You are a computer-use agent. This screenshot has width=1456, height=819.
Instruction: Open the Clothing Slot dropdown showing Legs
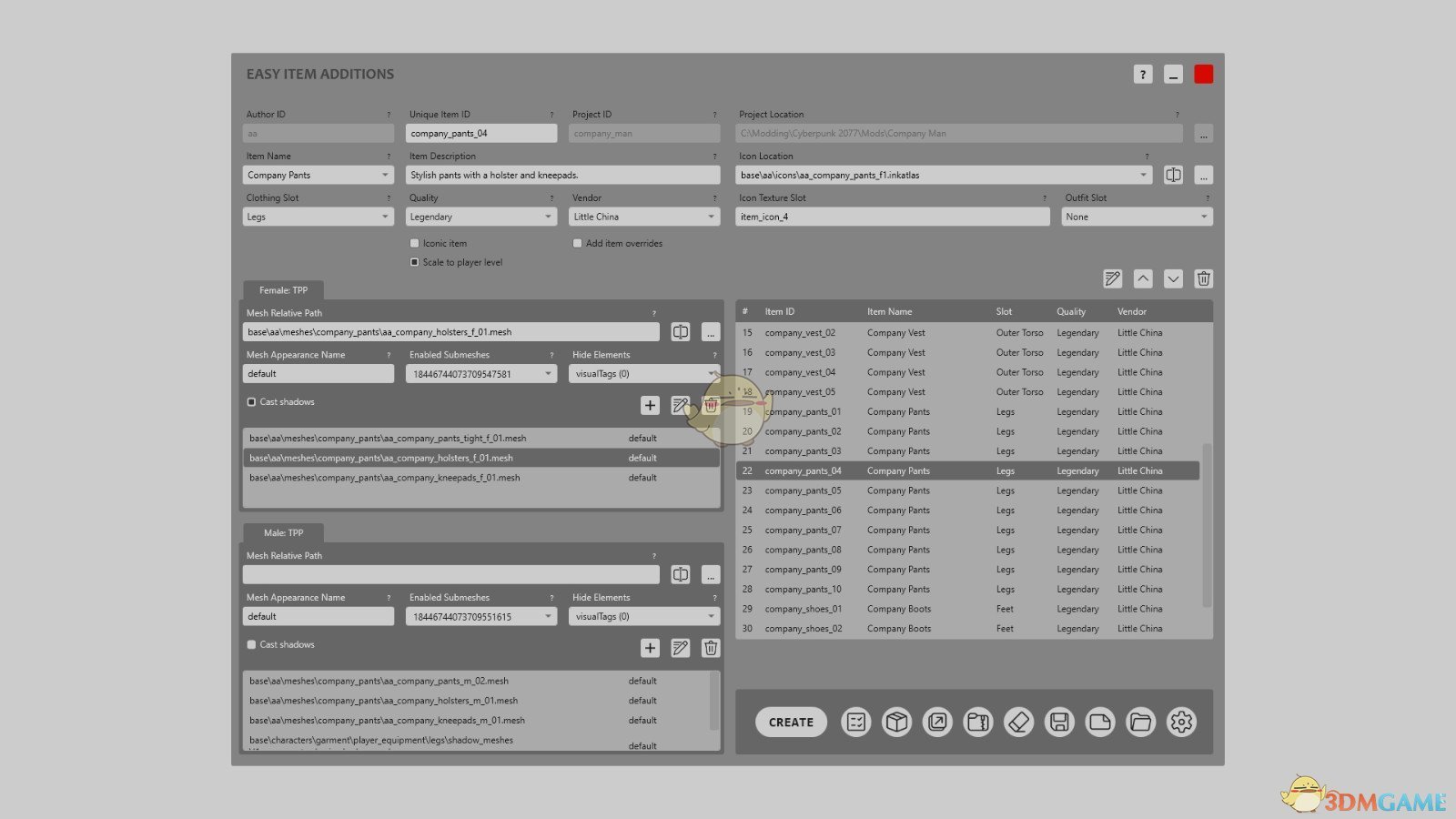click(318, 217)
